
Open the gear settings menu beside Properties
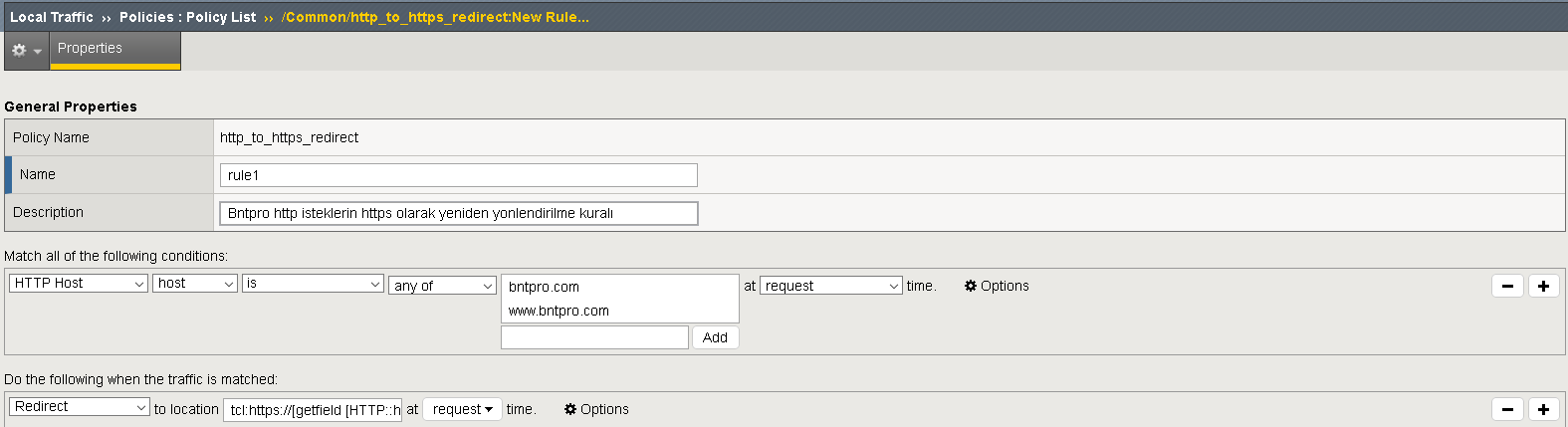(x=26, y=50)
